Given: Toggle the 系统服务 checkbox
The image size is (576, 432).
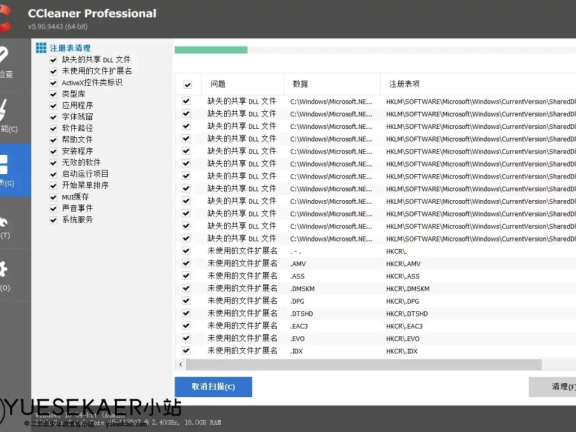Looking at the screenshot, I should [x=53, y=220].
